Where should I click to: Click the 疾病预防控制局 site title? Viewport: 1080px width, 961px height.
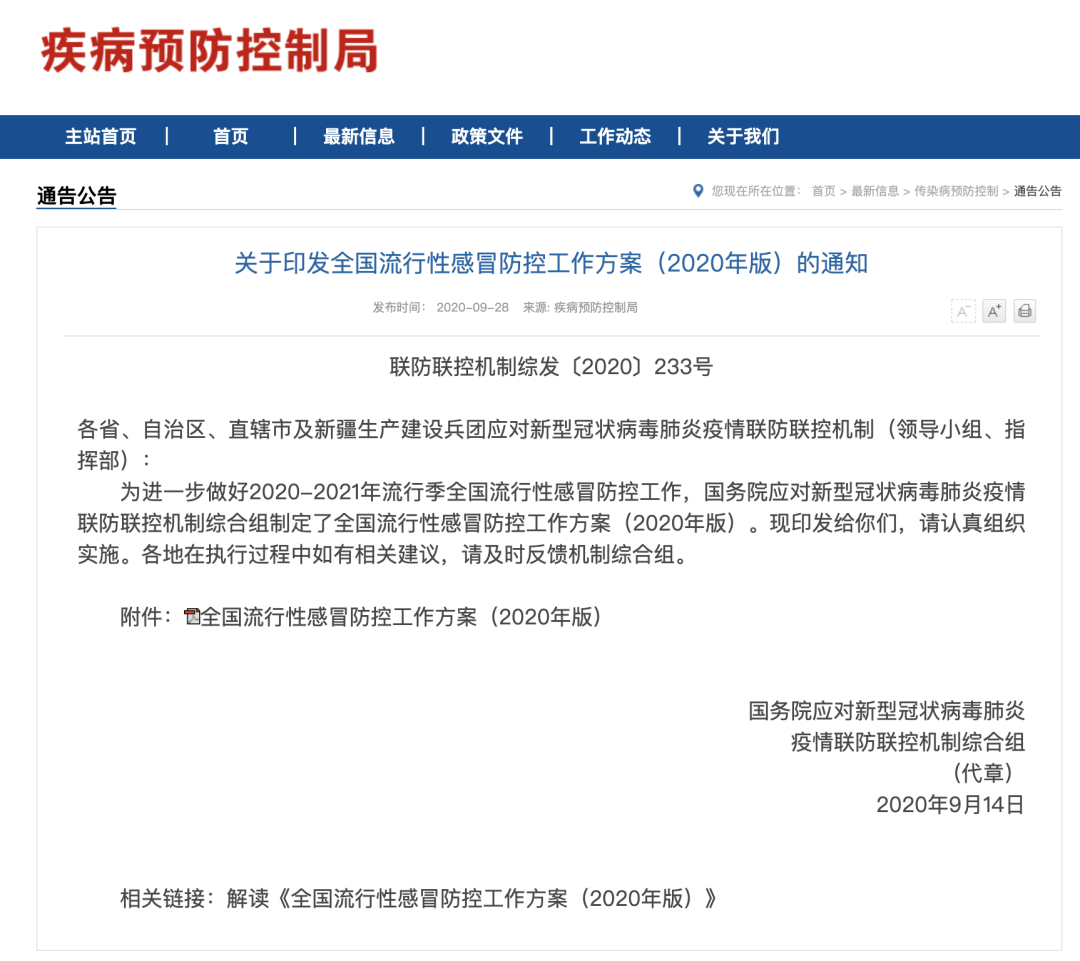pos(209,51)
